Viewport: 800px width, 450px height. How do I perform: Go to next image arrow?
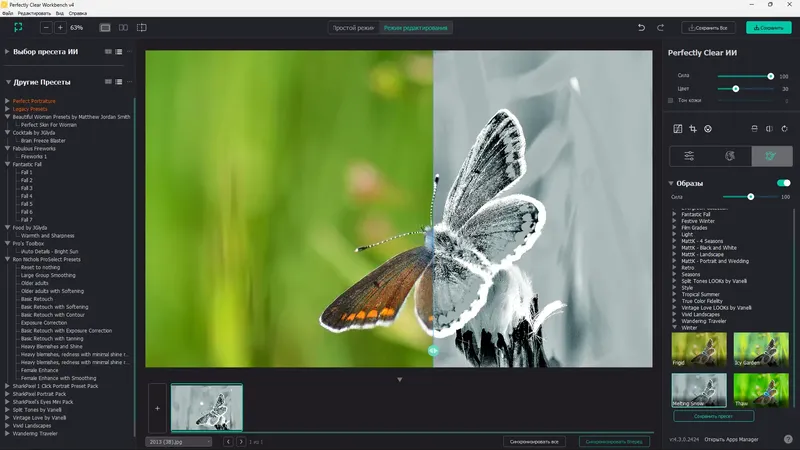tap(241, 442)
